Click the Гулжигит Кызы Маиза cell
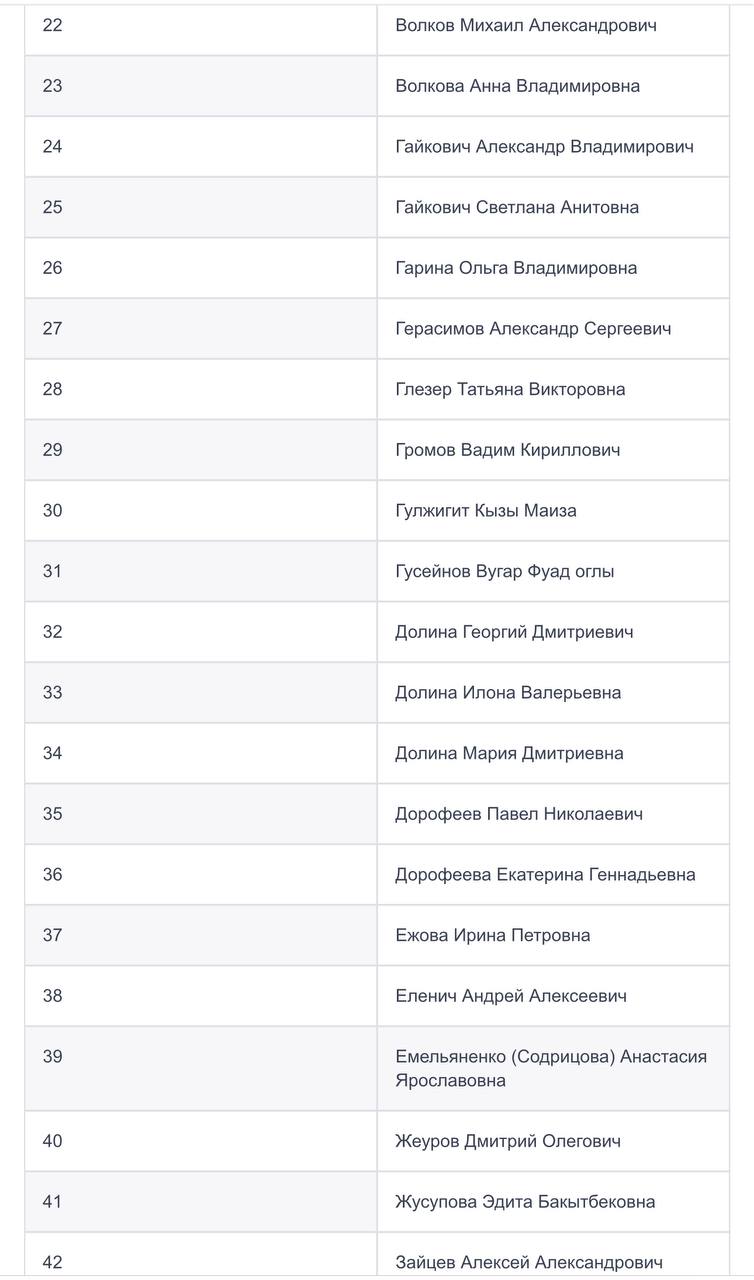Image resolution: width=754 pixels, height=1280 pixels. pyautogui.click(x=486, y=511)
